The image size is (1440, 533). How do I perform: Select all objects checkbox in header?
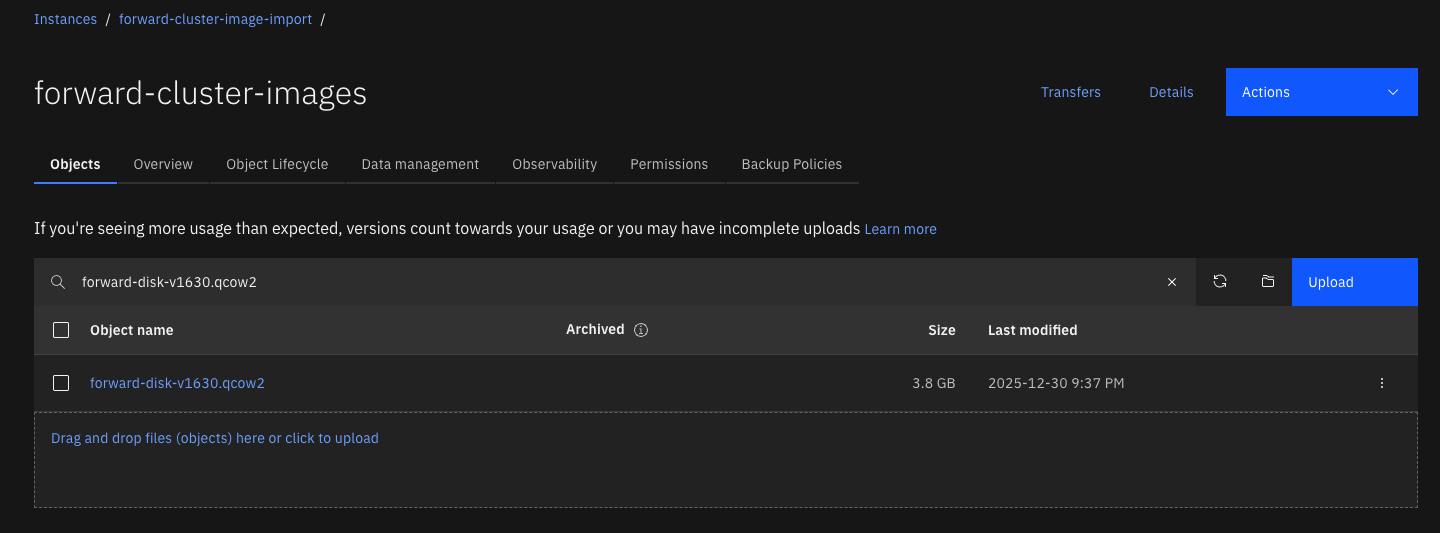61,330
